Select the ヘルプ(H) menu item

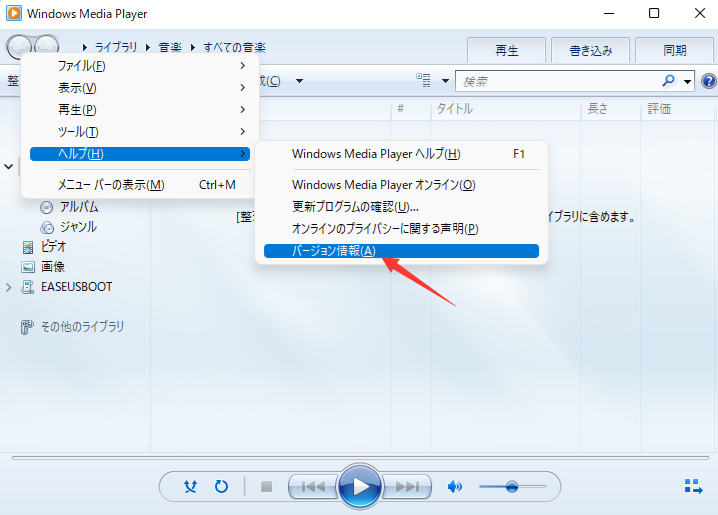[x=140, y=154]
